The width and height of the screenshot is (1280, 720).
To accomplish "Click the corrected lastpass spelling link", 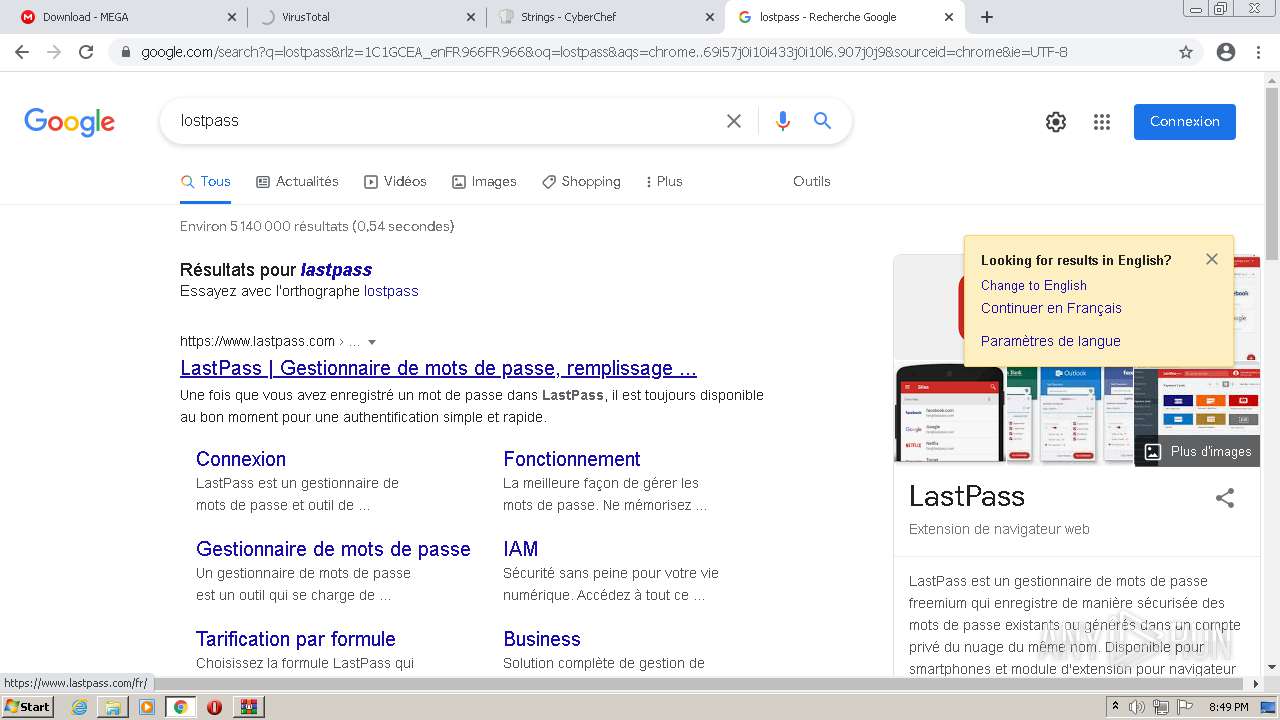I will [336, 269].
